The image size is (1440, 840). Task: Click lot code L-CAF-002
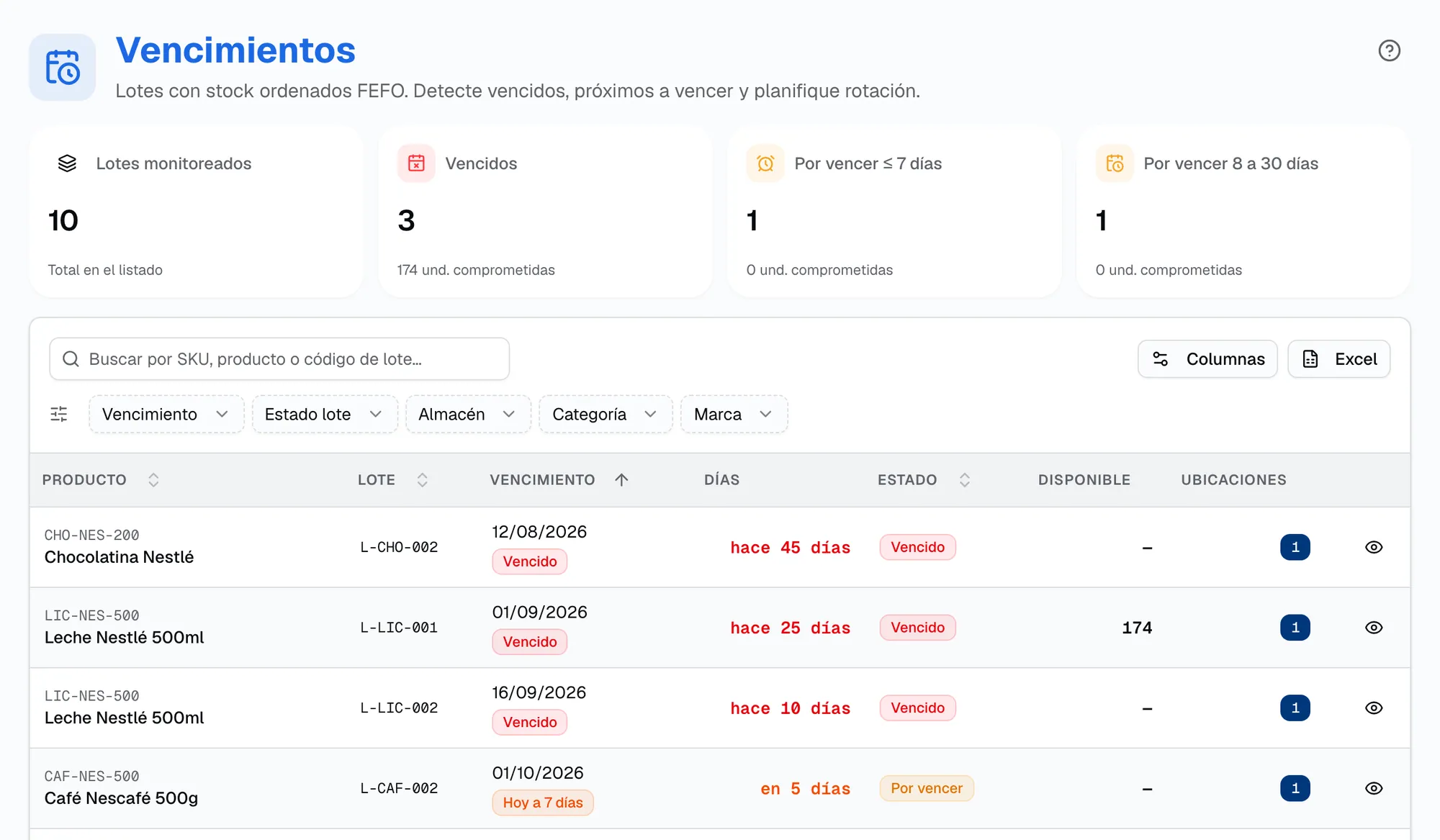pyautogui.click(x=399, y=788)
